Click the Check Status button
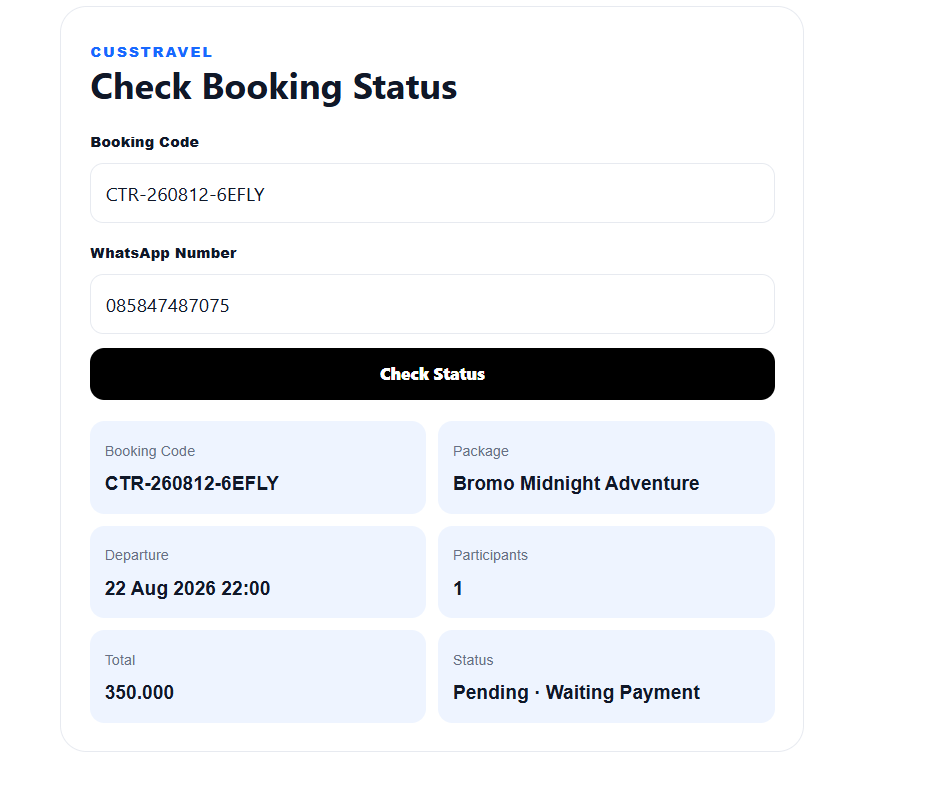Screen dimensions: 933x808 pyautogui.click(x=432, y=374)
